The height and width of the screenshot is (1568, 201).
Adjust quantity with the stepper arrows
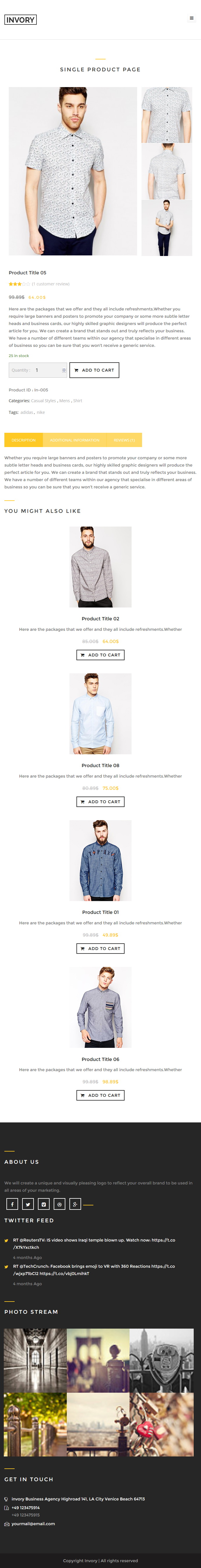[64, 370]
